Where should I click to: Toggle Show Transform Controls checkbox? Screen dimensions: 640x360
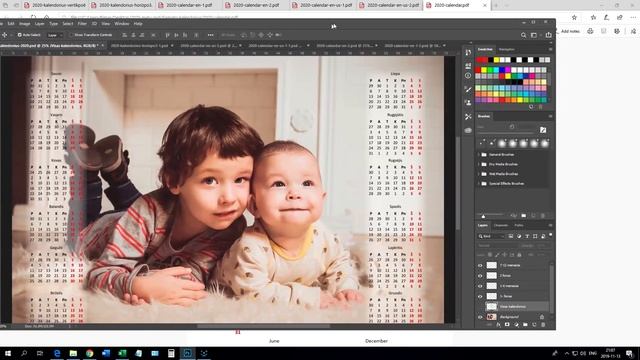[x=70, y=35]
